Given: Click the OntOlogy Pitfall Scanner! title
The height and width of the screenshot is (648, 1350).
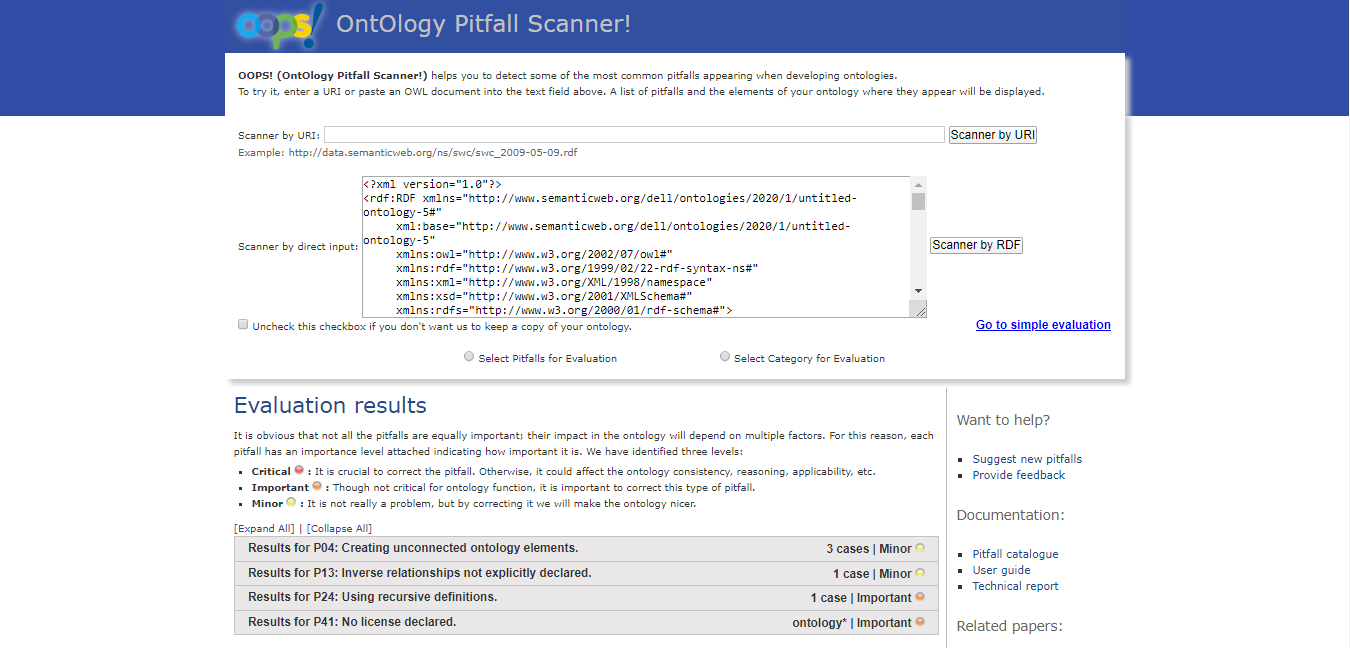Looking at the screenshot, I should click(x=484, y=23).
